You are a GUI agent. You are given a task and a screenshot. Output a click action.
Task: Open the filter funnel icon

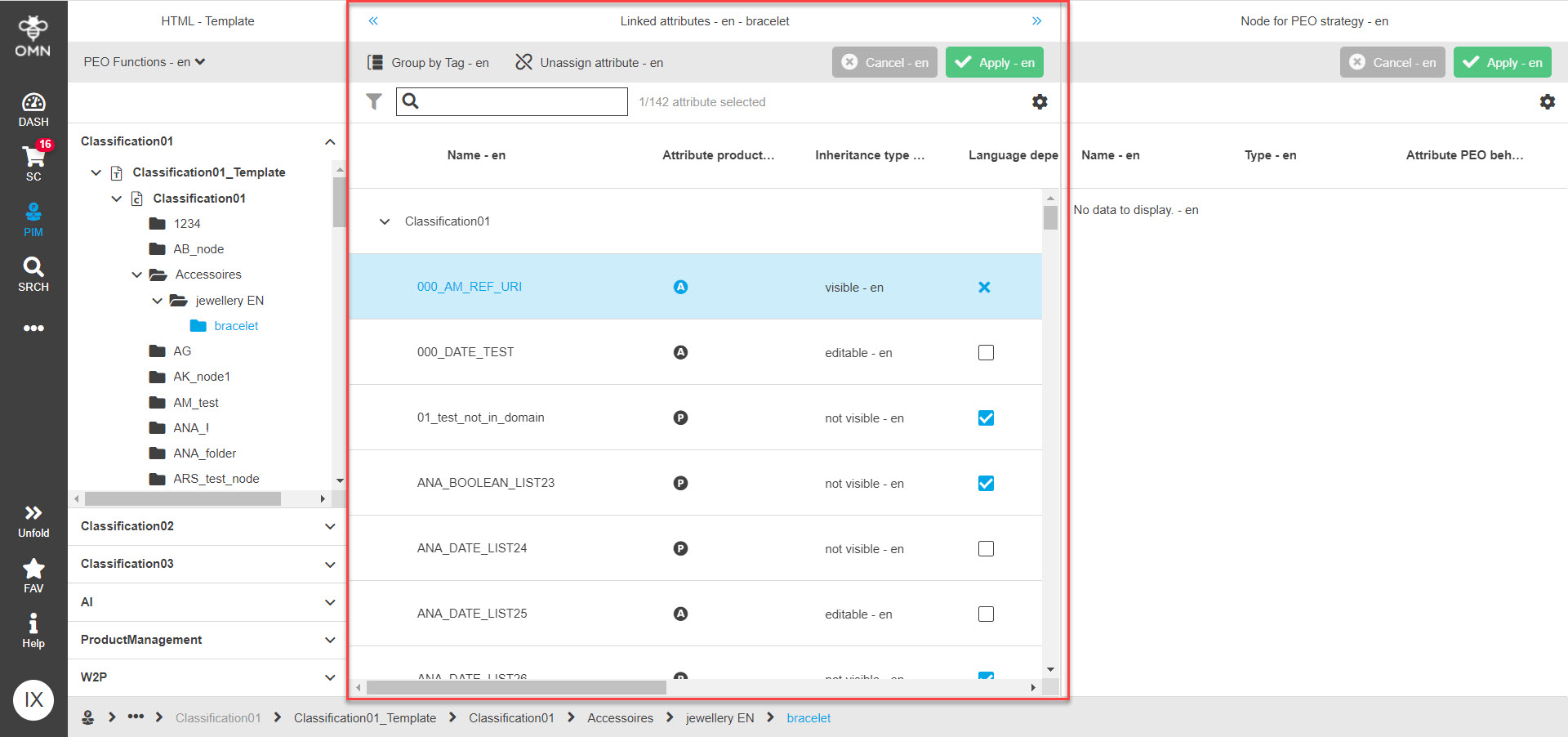(x=374, y=101)
